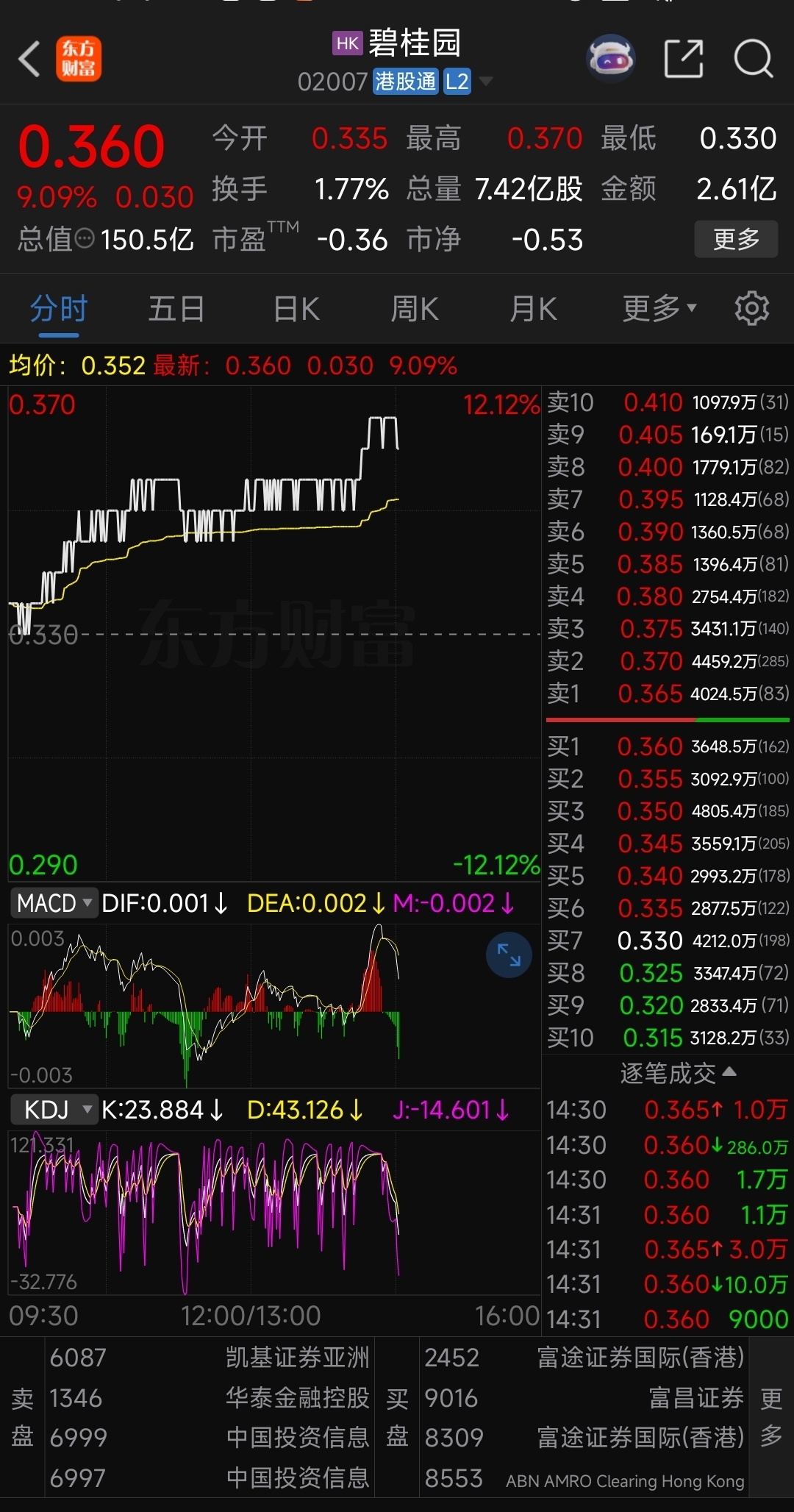This screenshot has height=1512, width=794.
Task: Switch to 周K tab
Action: coord(415,308)
